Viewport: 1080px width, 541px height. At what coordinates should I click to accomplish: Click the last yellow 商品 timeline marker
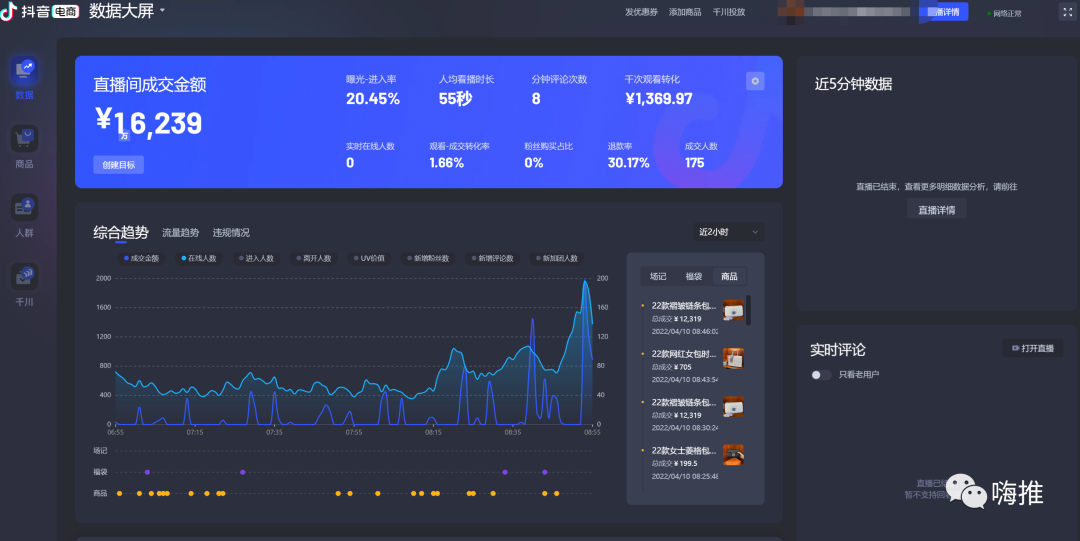[x=557, y=493]
